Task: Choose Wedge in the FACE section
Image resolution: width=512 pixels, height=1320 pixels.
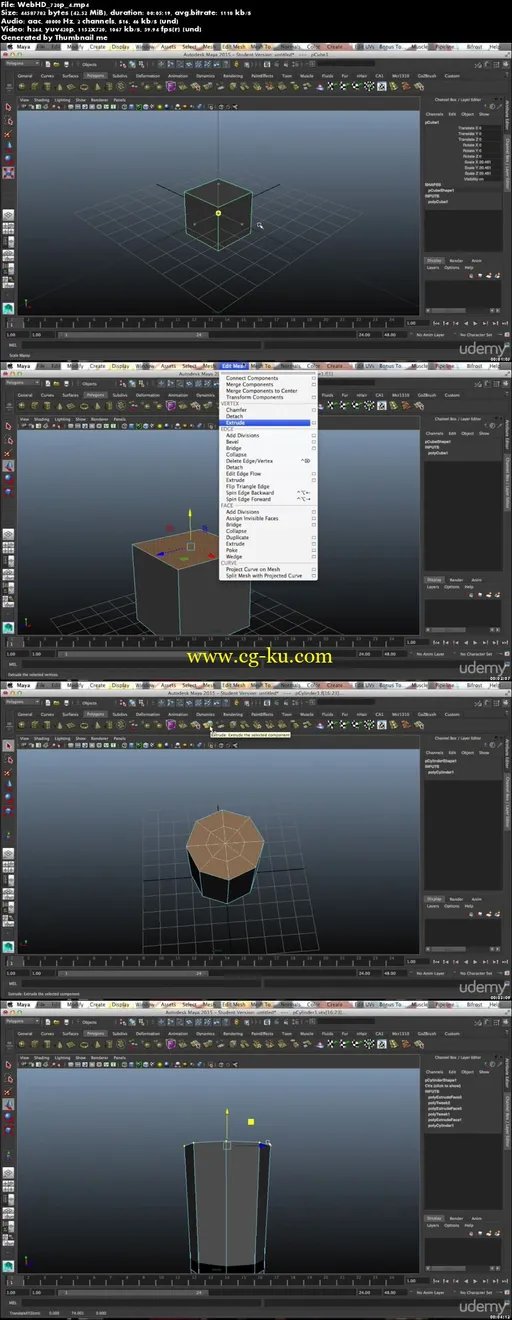Action: coord(233,557)
